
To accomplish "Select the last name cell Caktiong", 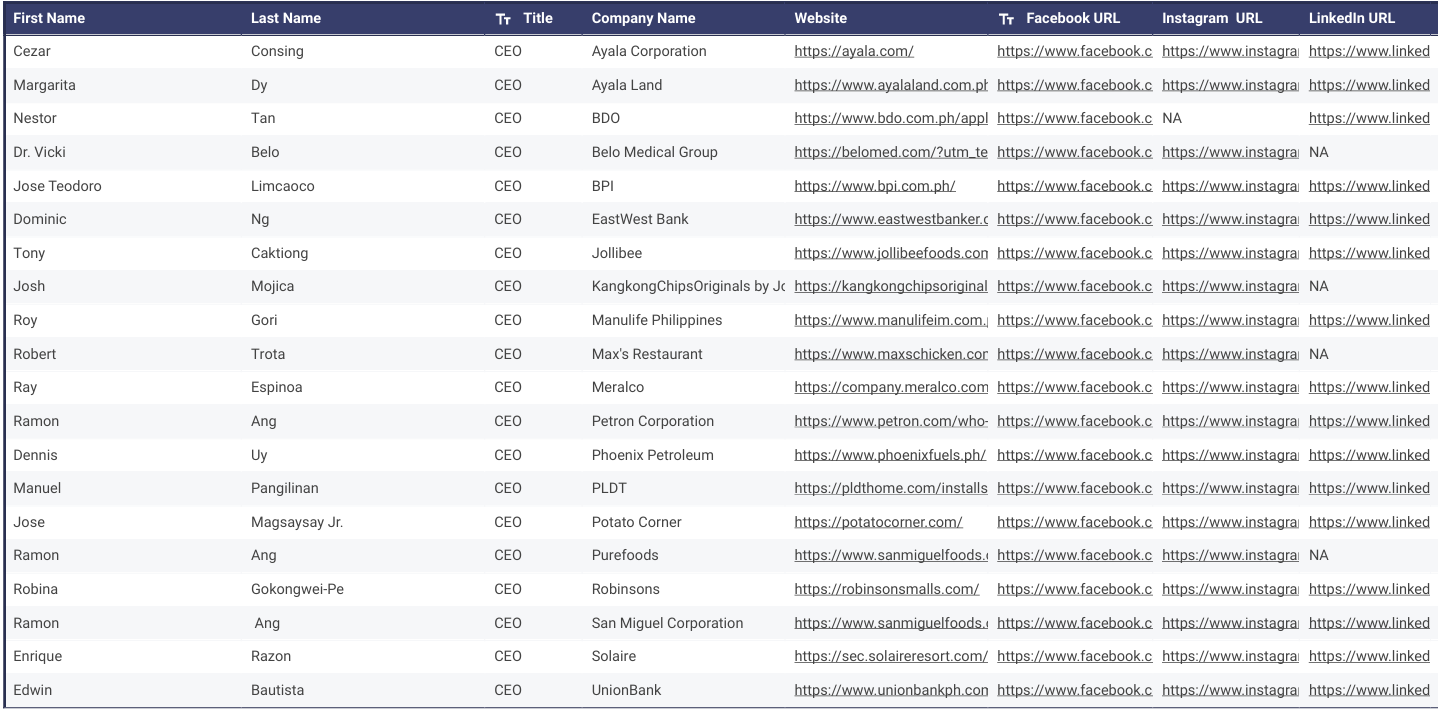I will (280, 253).
